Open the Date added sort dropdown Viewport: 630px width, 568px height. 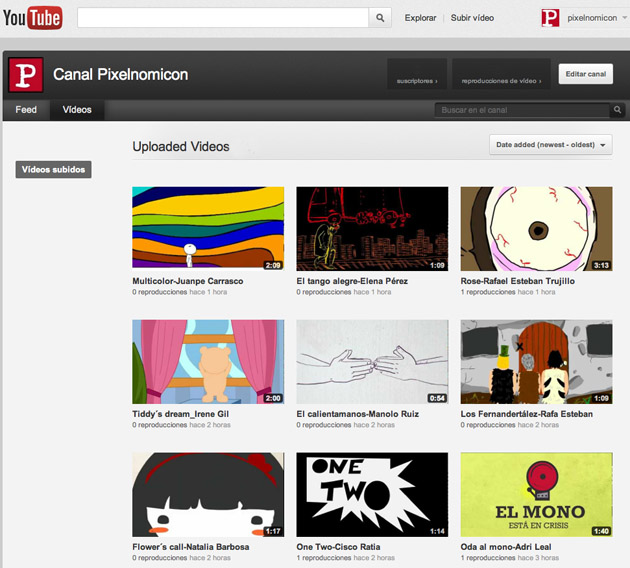click(551, 145)
